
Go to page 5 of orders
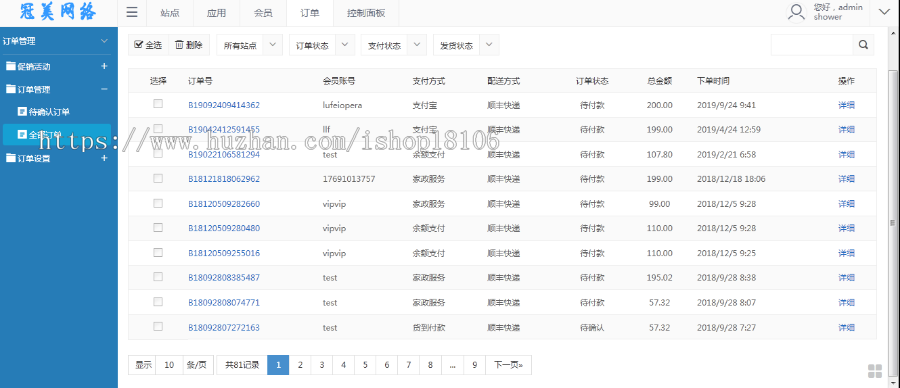[x=364, y=364]
